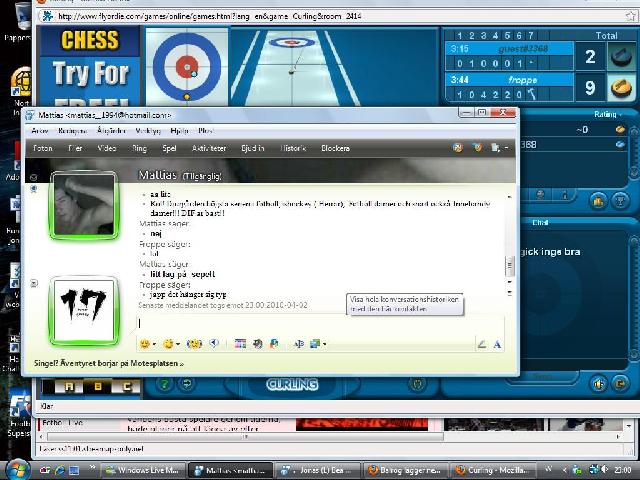Open the Arkiv menu in Messenger window
The image size is (640, 480).
tap(40, 131)
